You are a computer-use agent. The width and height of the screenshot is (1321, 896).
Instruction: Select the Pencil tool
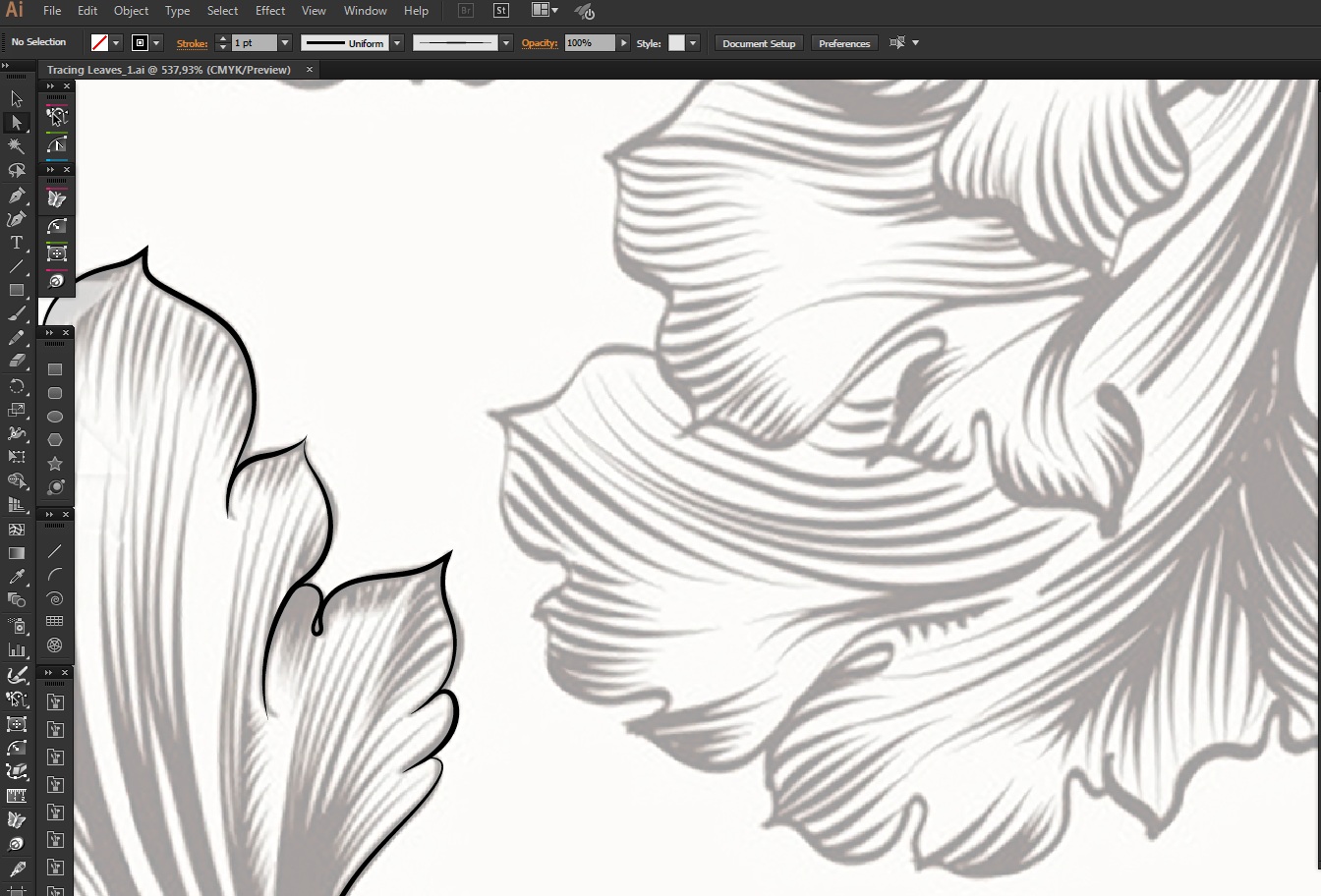pos(17,338)
